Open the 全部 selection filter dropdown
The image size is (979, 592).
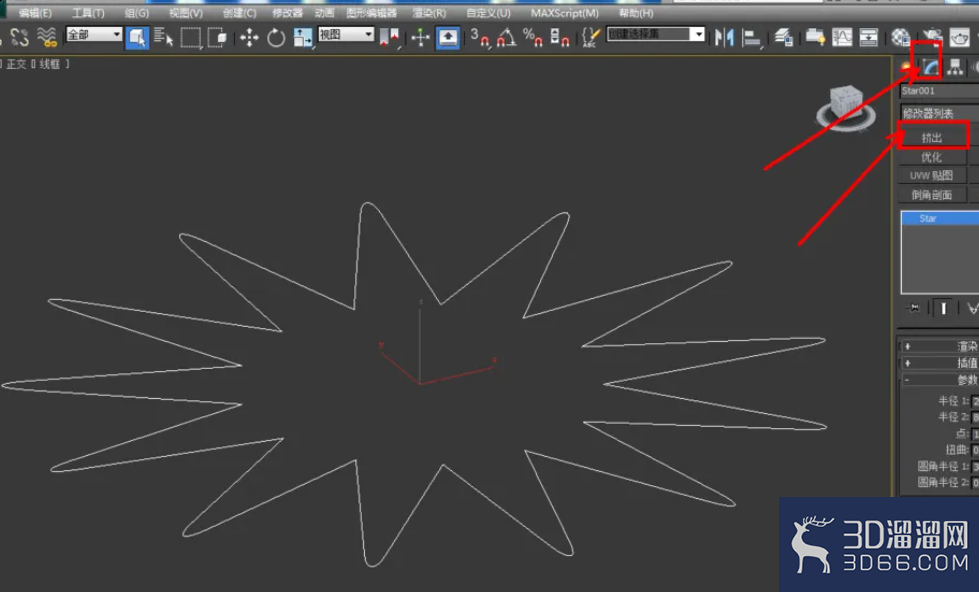pos(94,34)
